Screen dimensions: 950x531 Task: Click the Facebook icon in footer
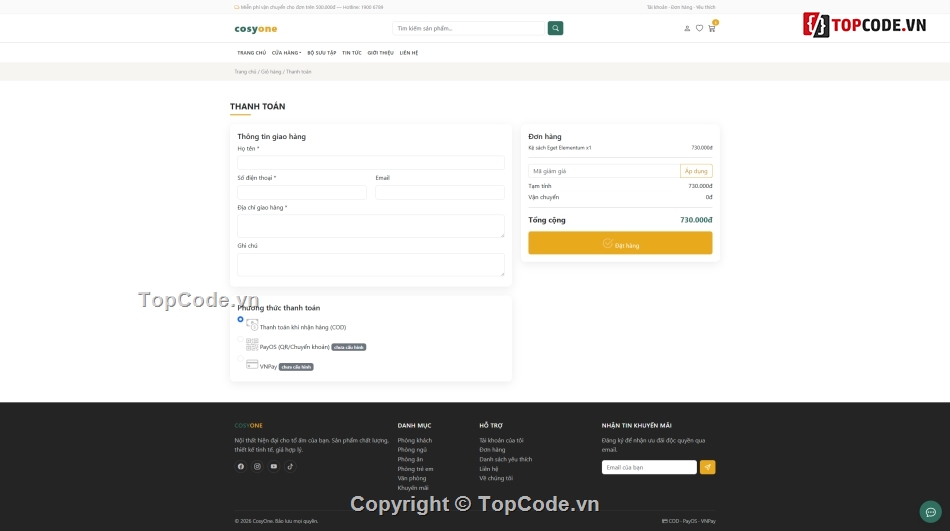tap(241, 466)
